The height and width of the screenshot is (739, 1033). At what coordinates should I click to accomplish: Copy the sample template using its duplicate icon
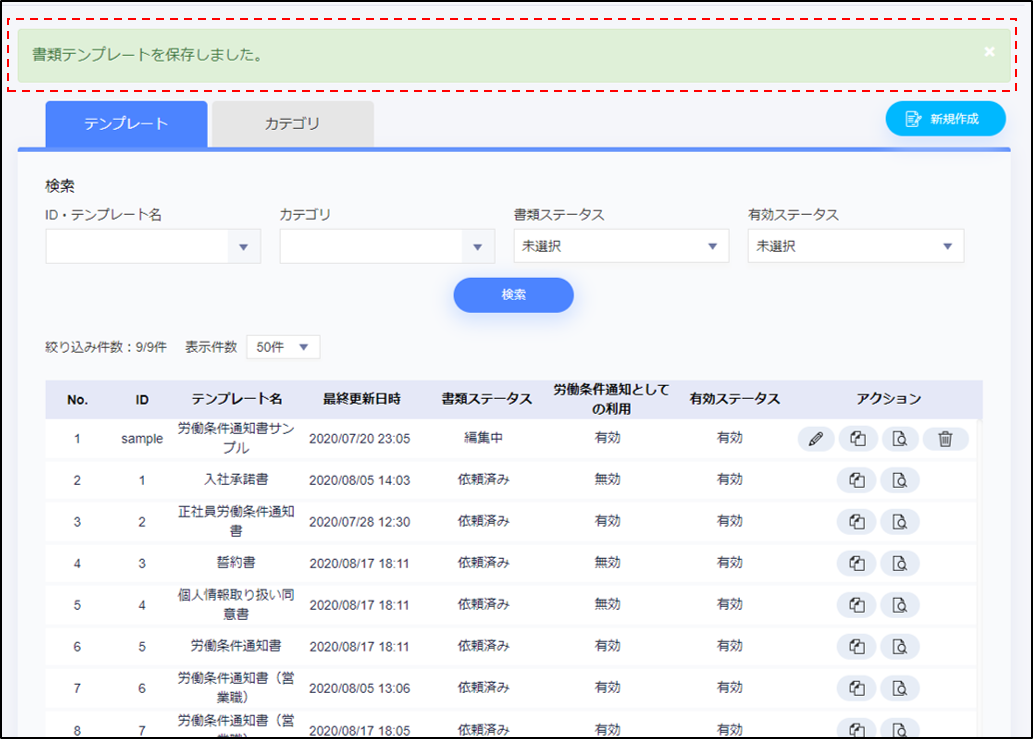[857, 439]
